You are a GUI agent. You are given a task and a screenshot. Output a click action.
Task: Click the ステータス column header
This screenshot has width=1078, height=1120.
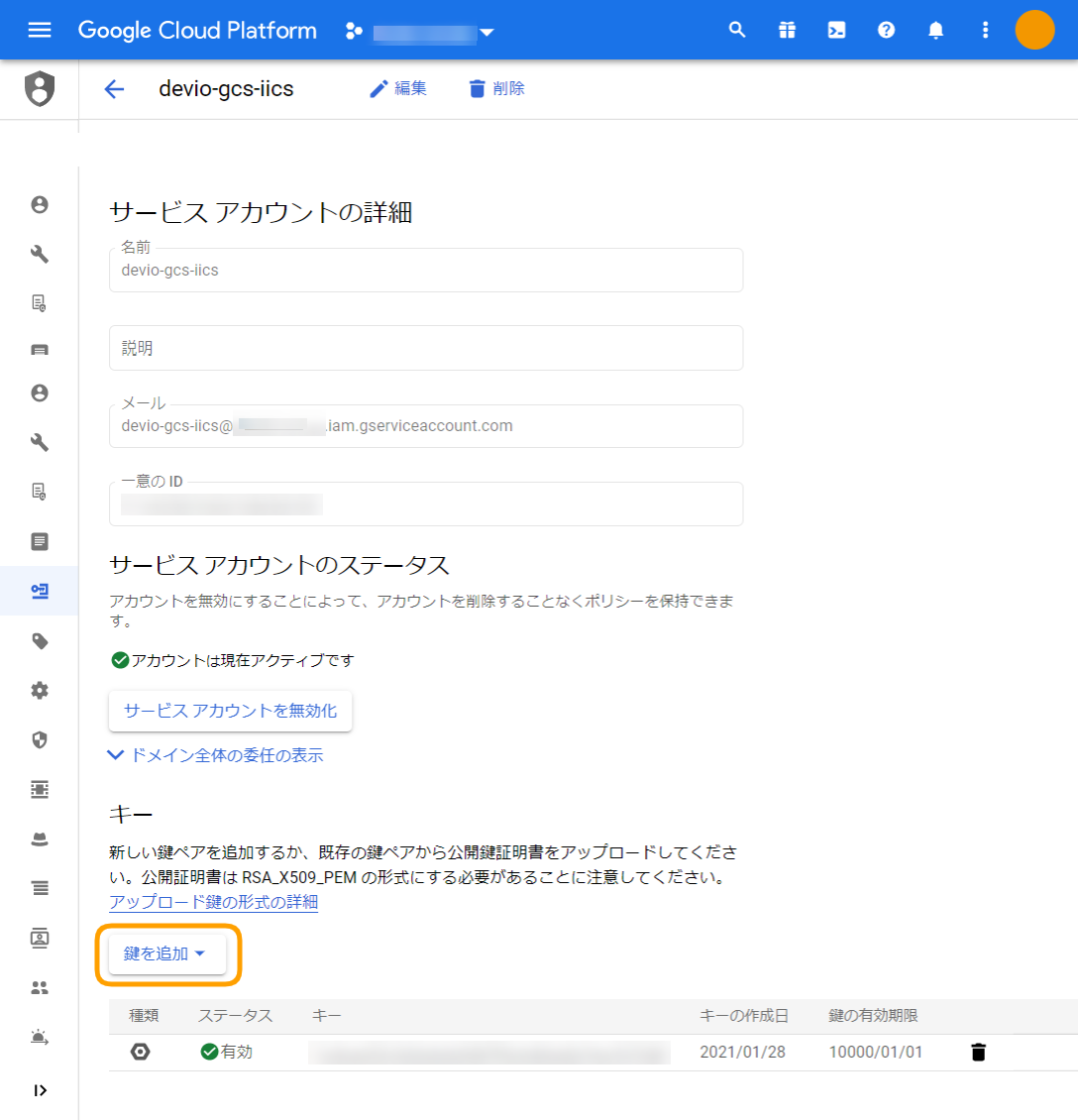coord(236,1016)
